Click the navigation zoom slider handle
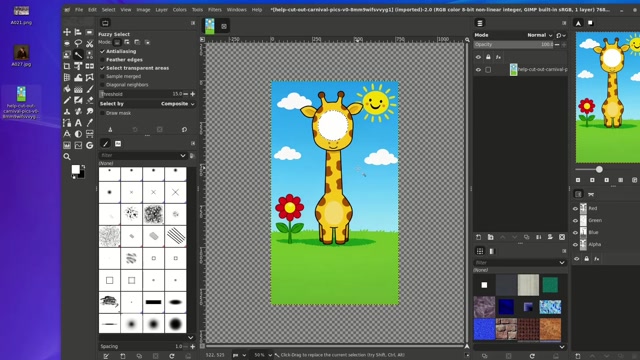The image size is (640, 360). 599,169
